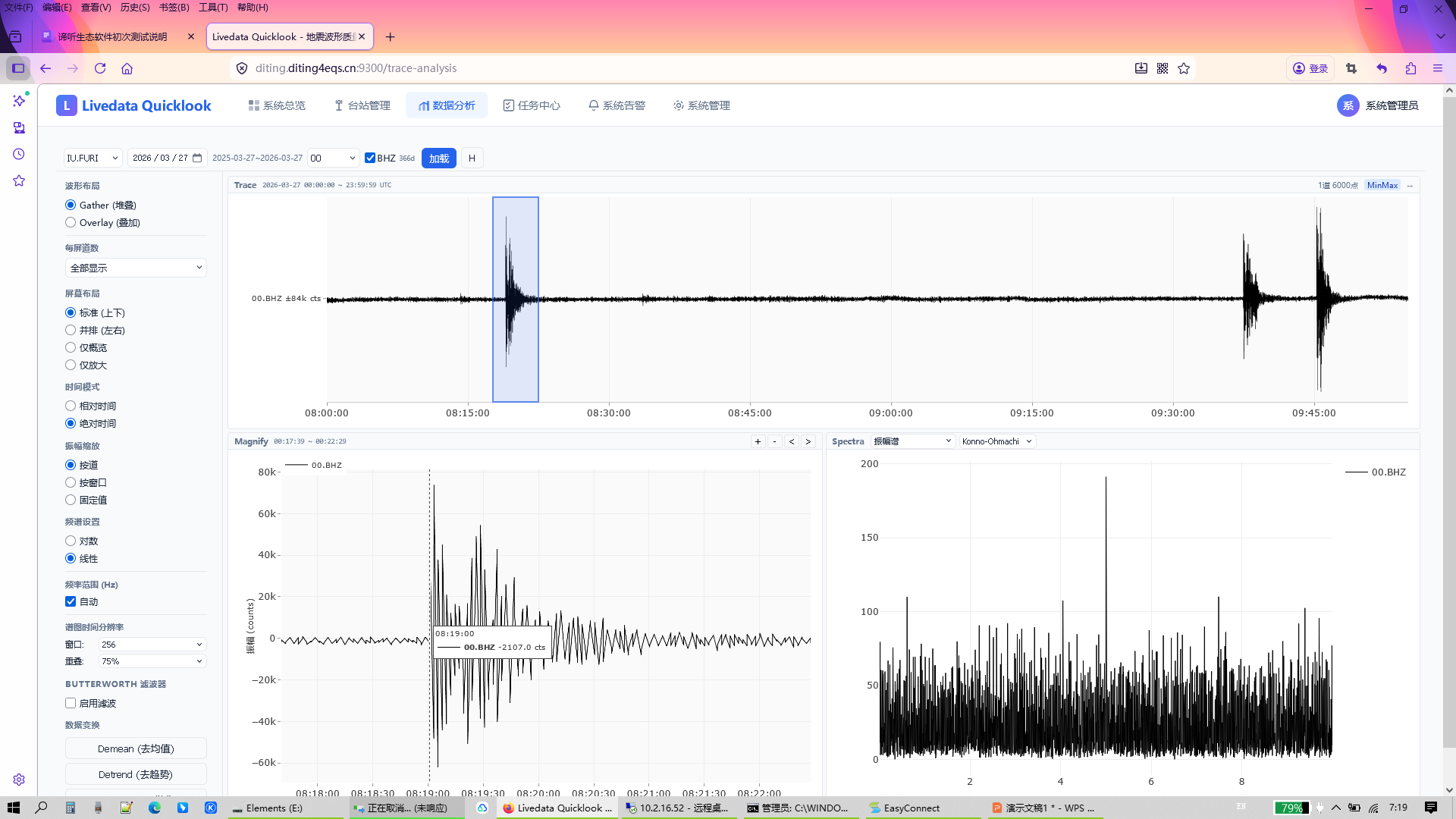Screen dimensions: 1456x819
Task: Open the browser home page icon
Action: tap(127, 68)
